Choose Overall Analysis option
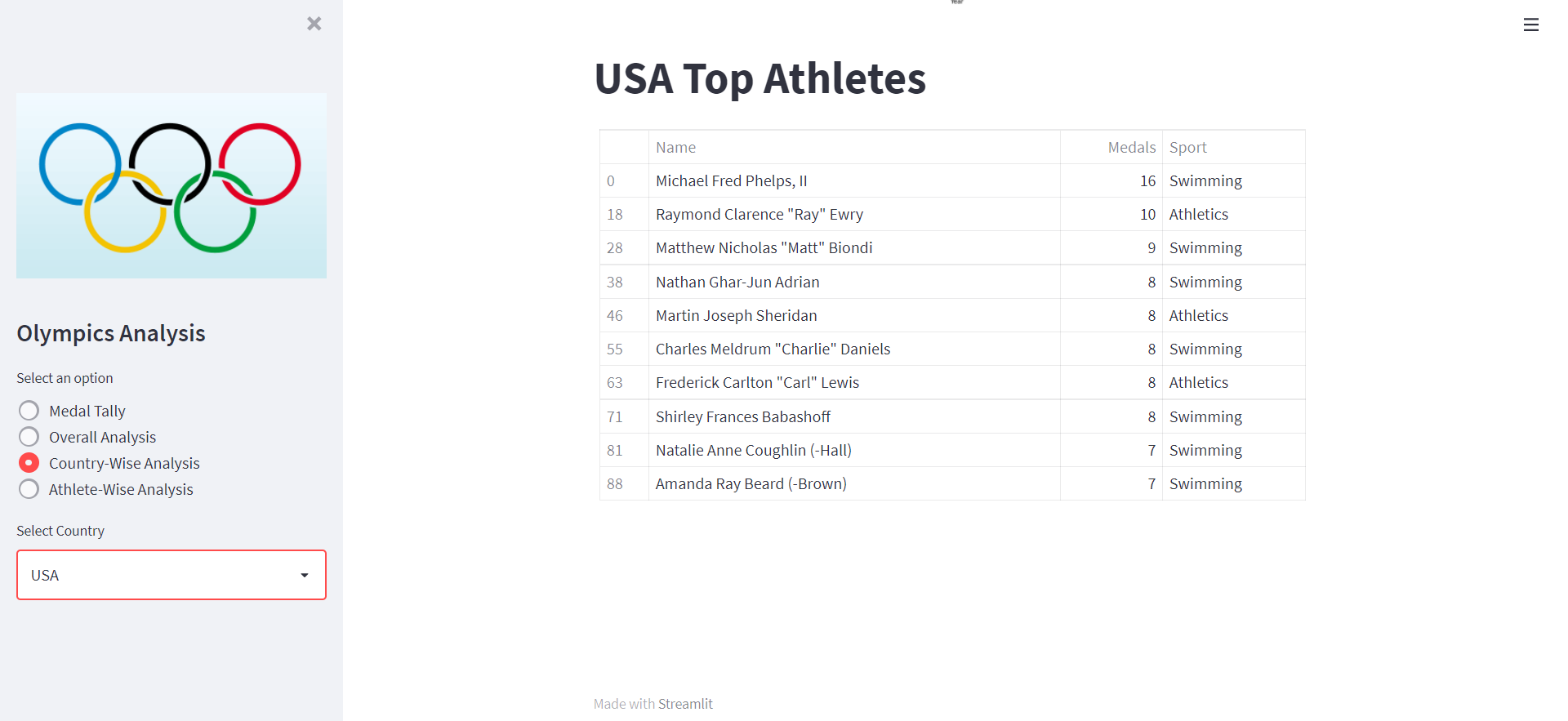1568x721 pixels. (x=29, y=436)
